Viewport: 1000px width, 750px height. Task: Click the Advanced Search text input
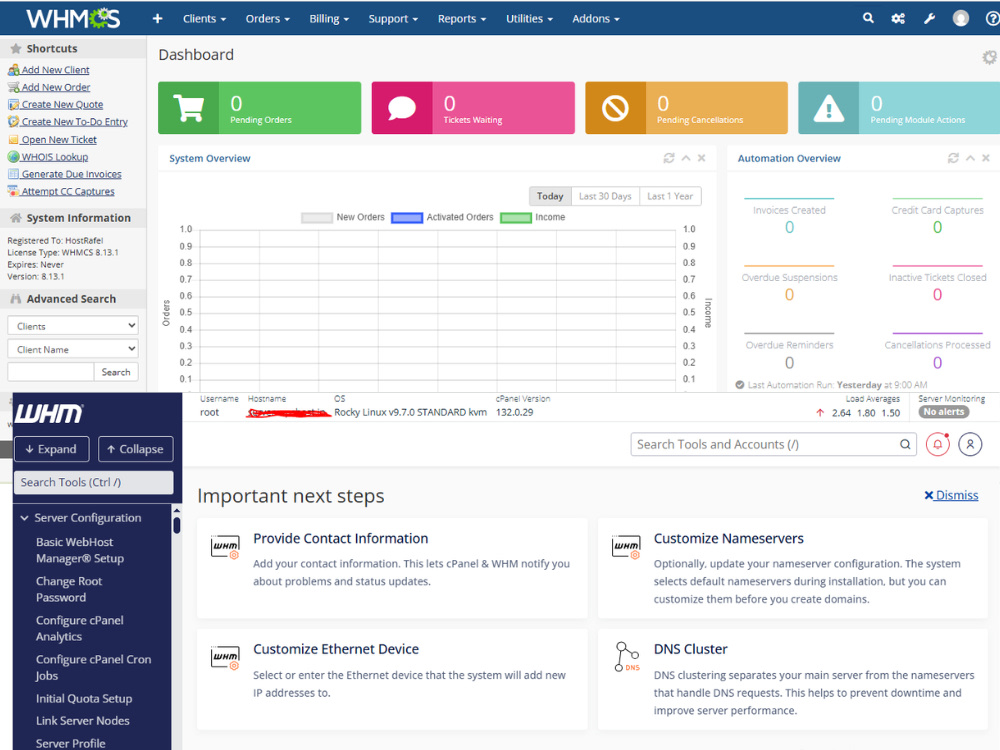(x=51, y=372)
